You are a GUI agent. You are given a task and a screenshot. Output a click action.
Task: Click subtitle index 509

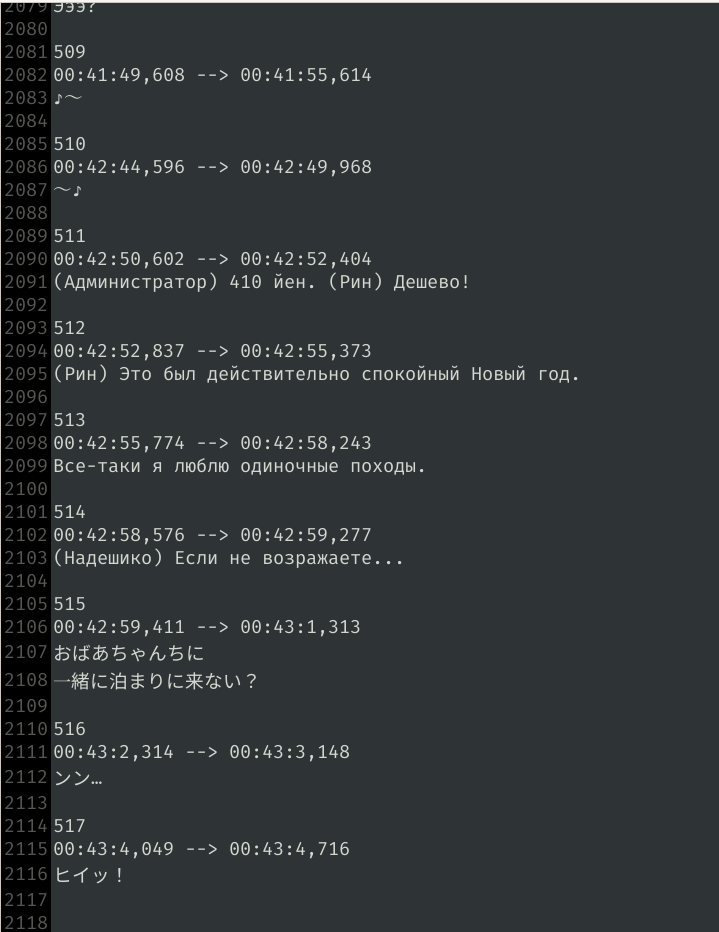point(70,52)
